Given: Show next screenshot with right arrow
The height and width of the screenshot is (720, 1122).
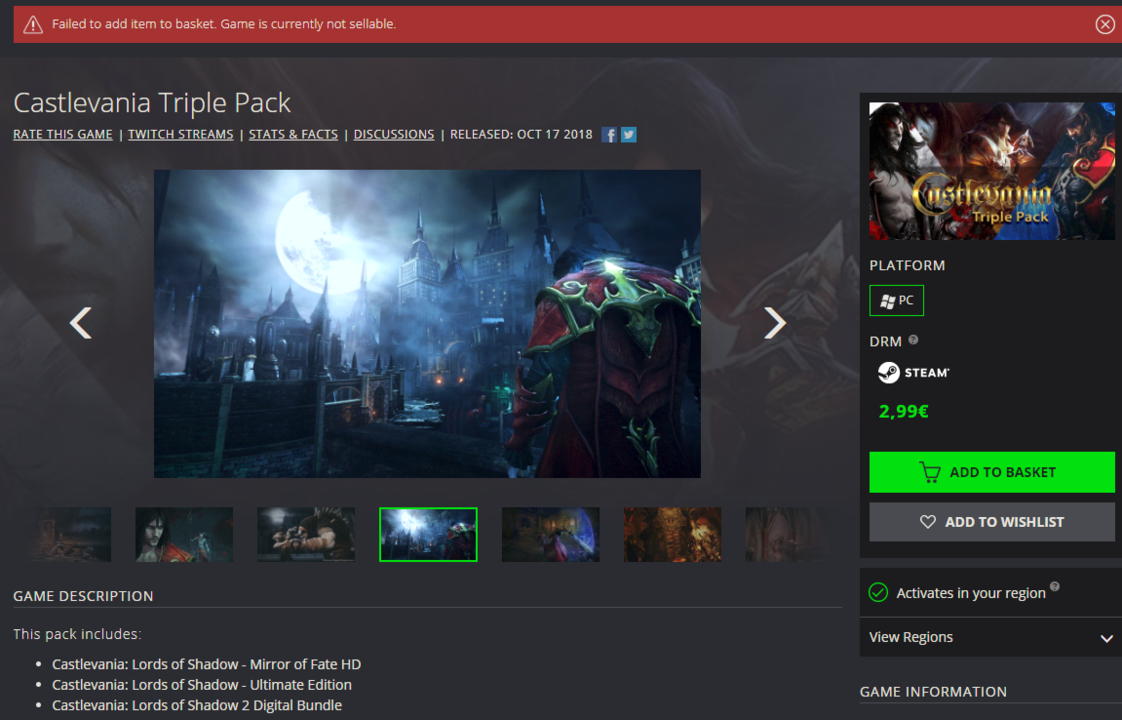Looking at the screenshot, I should tap(775, 323).
